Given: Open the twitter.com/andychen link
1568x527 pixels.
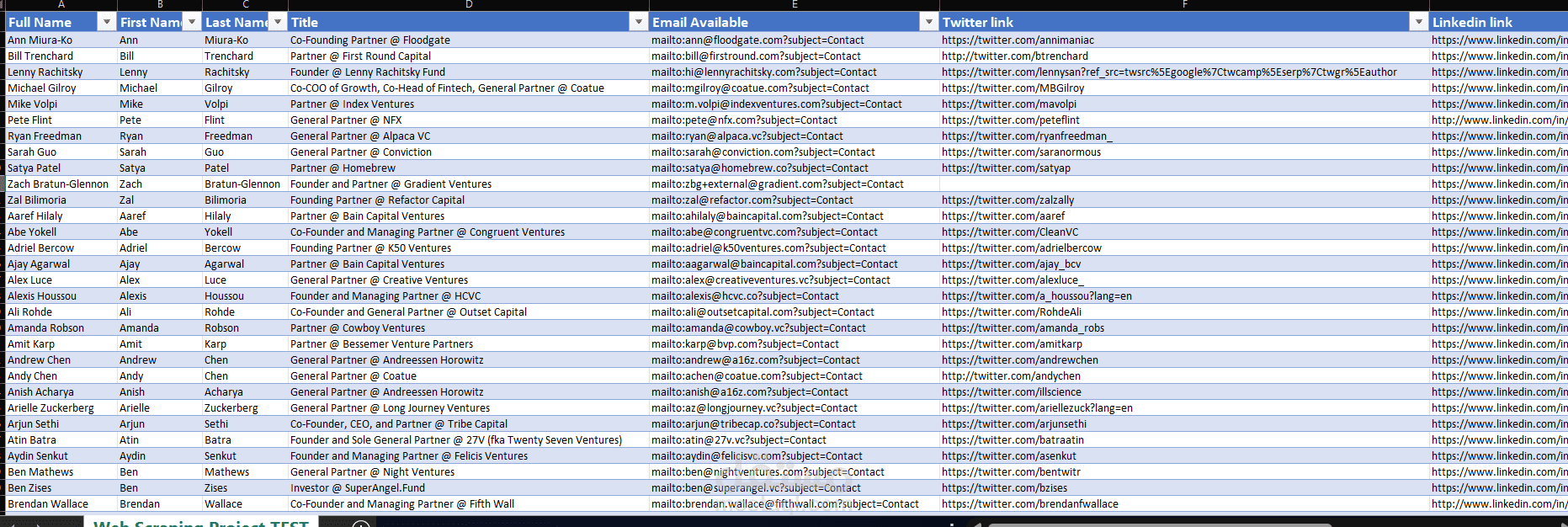Looking at the screenshot, I should pos(1011,375).
